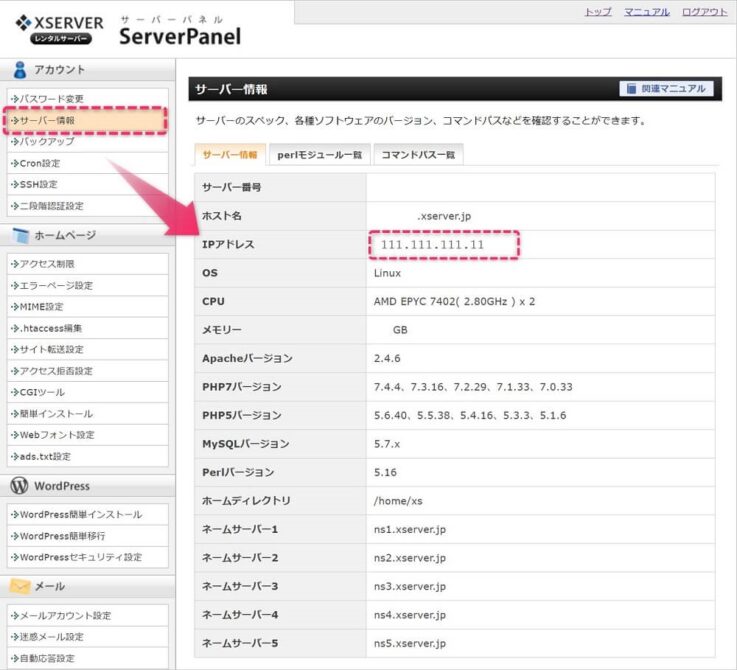The height and width of the screenshot is (670, 737).
Task: Click the サーバー番号 row label
Action: [232, 188]
